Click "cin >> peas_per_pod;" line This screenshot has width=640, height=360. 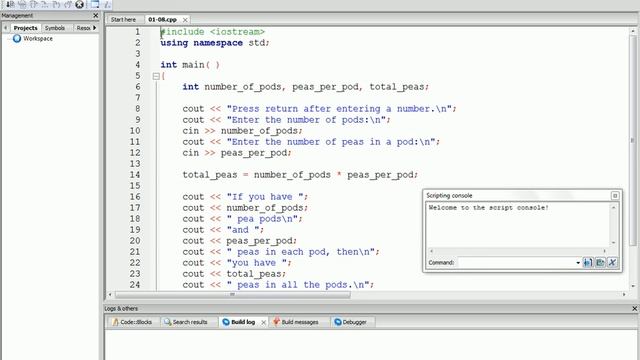[237, 153]
